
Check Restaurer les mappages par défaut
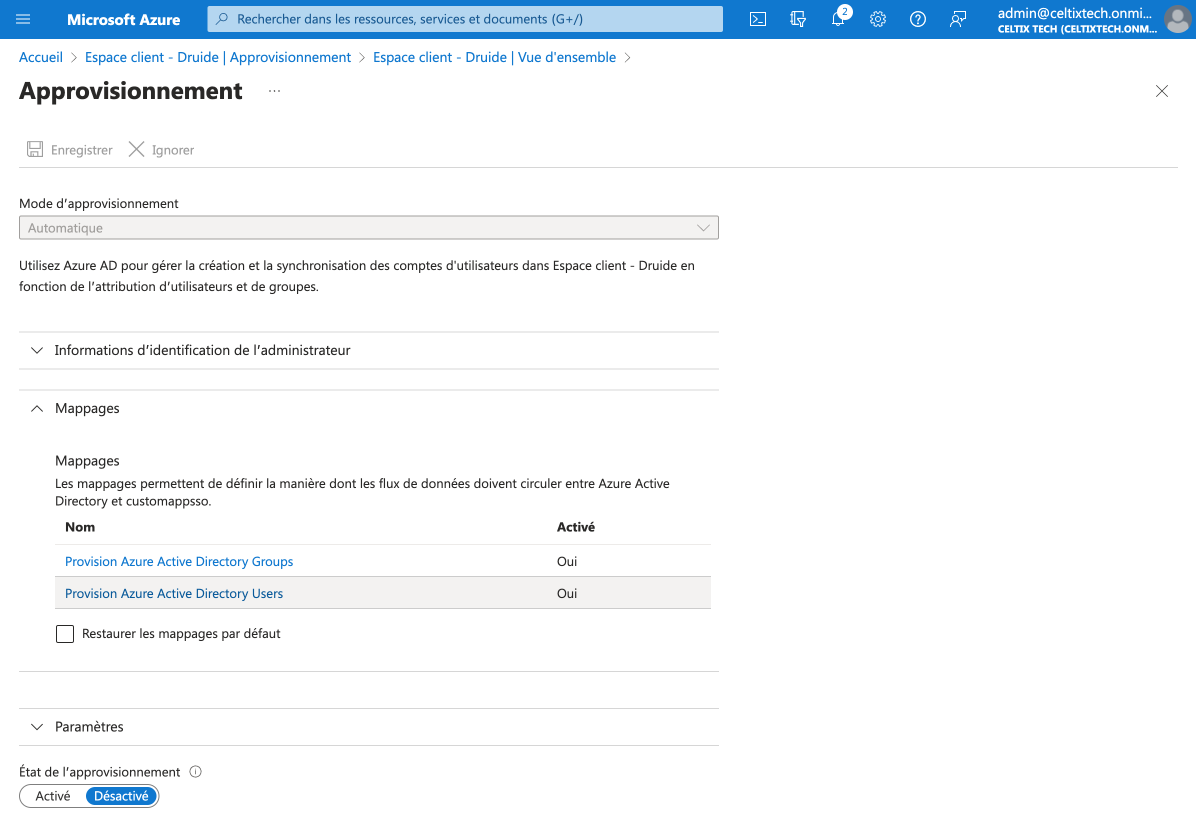65,634
